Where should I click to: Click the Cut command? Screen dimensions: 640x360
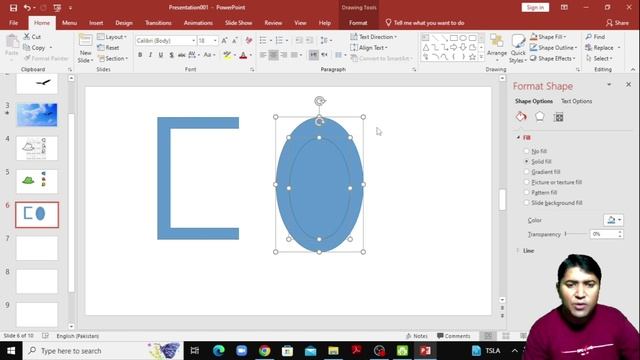coord(32,37)
